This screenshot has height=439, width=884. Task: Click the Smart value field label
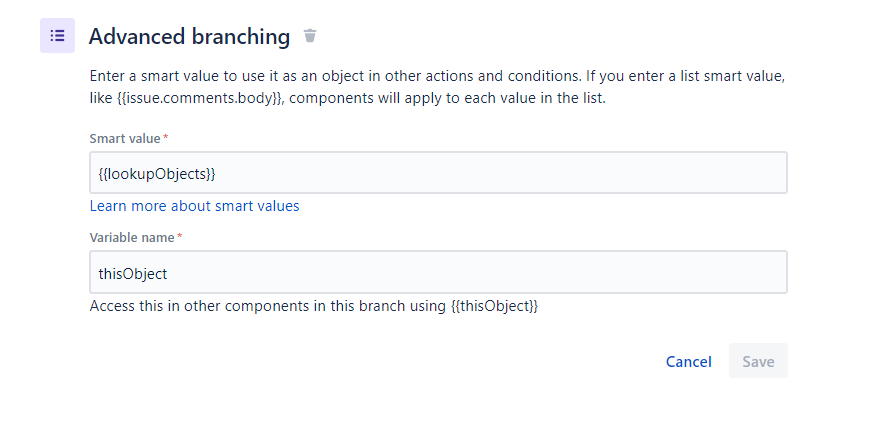tap(125, 139)
